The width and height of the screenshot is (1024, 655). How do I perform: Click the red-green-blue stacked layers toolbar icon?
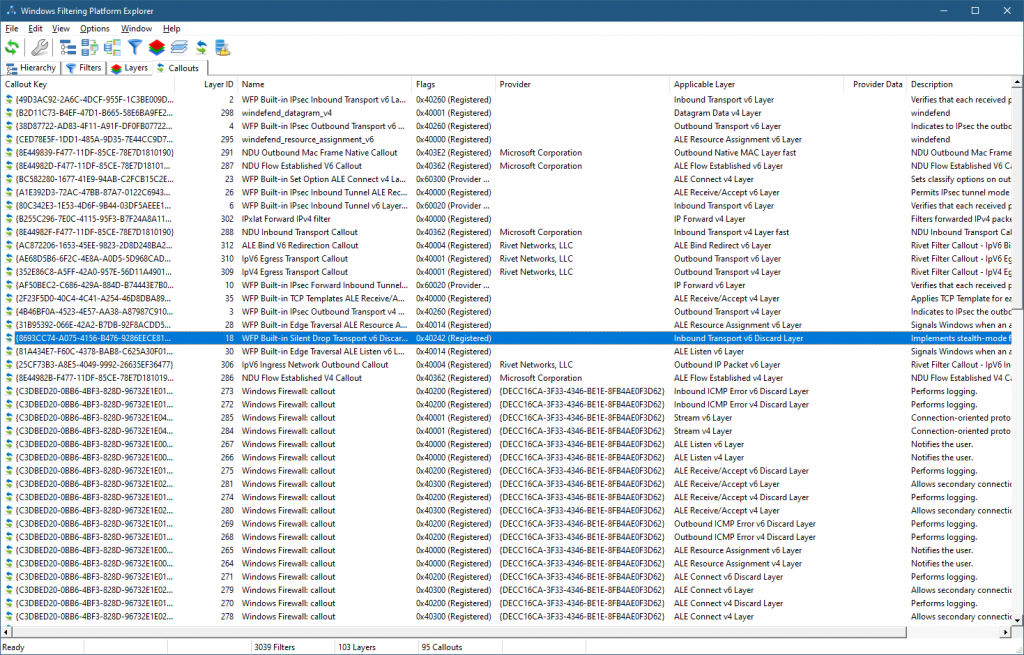point(157,47)
